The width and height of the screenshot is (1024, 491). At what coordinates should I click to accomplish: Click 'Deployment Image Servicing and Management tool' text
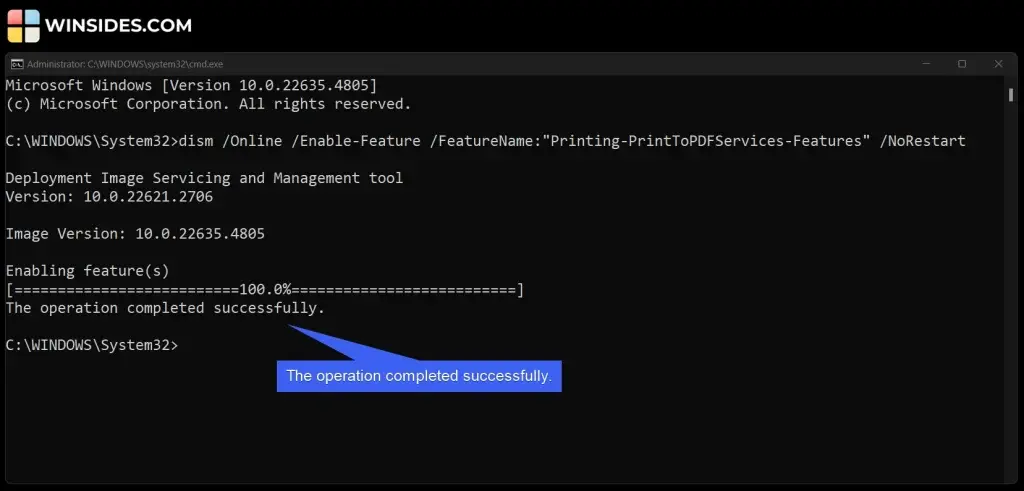204,178
